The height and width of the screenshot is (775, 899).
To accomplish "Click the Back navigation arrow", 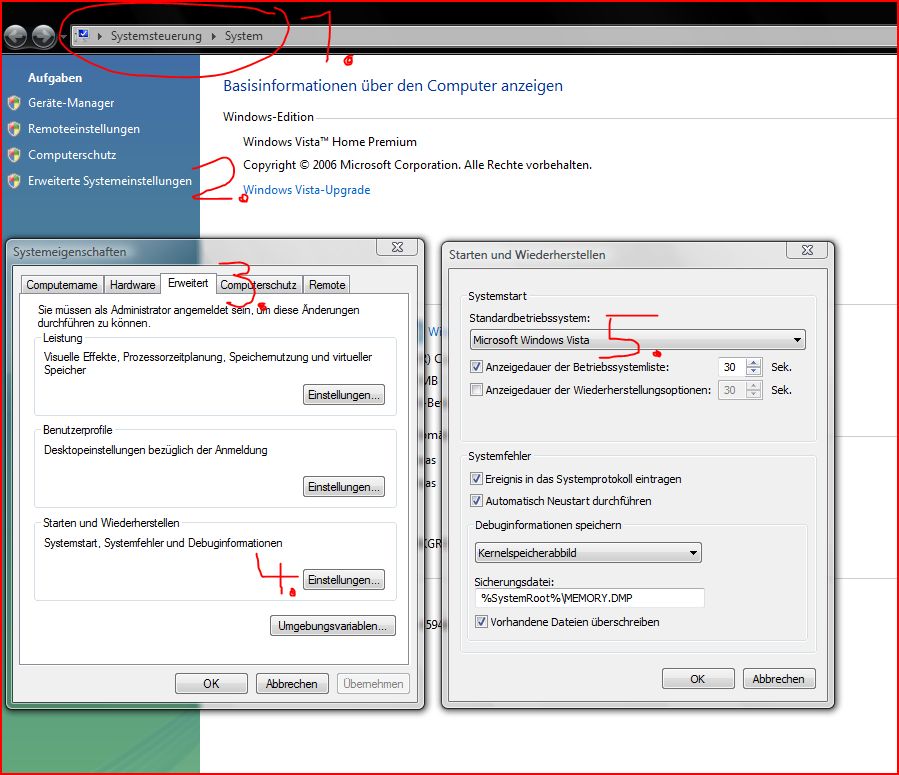I will pyautogui.click(x=15, y=37).
